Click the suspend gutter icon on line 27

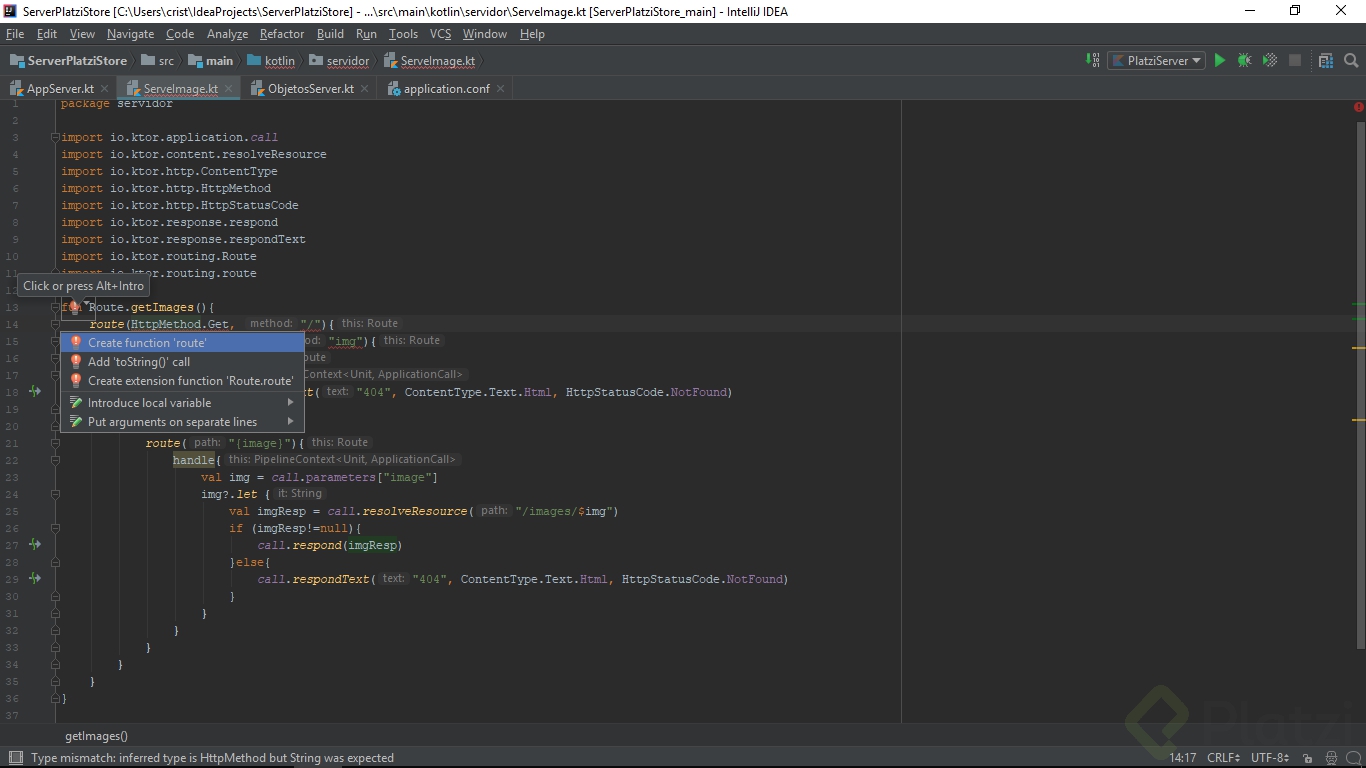pyautogui.click(x=35, y=545)
